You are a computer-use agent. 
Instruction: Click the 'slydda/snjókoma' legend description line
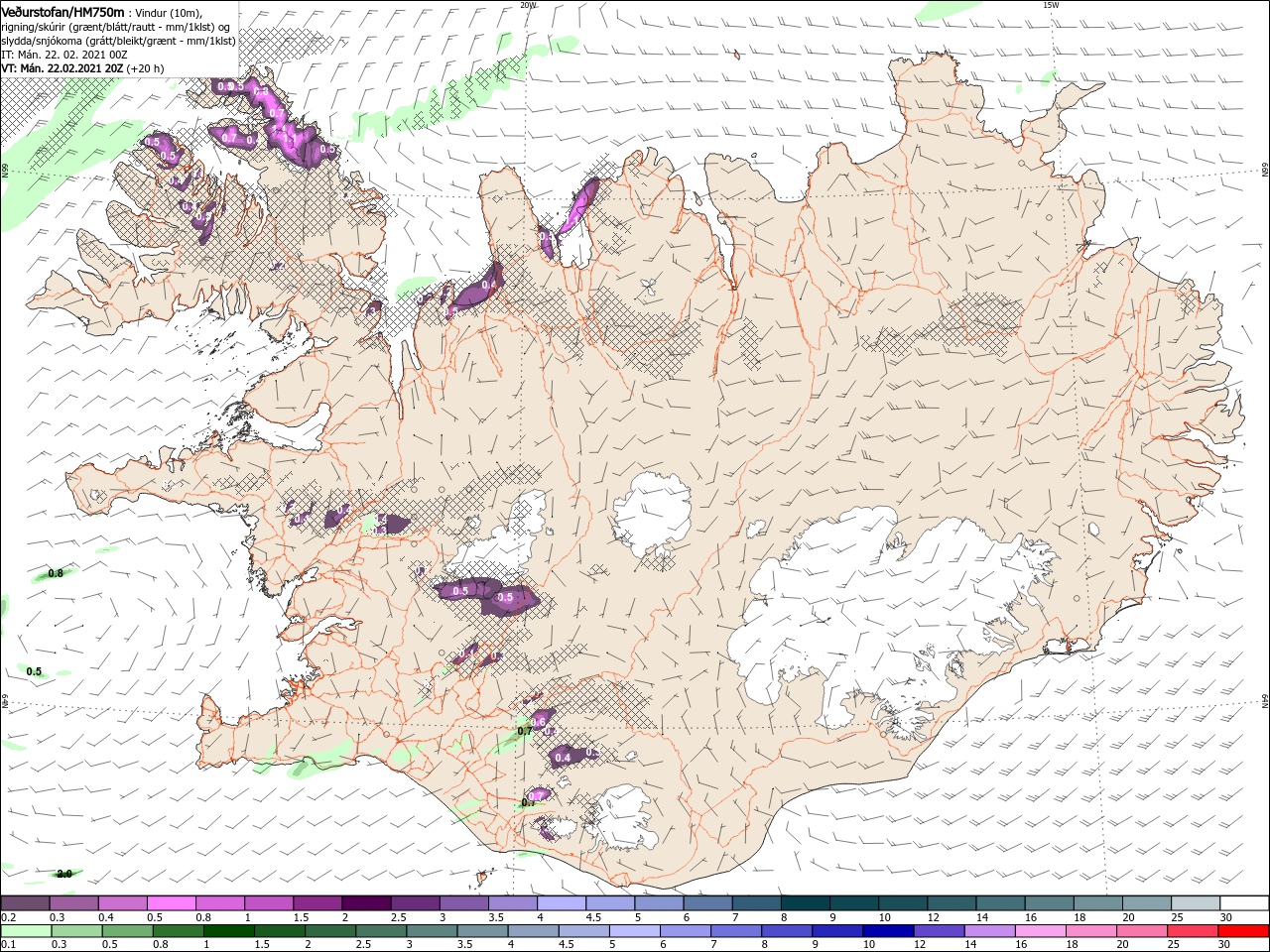tap(118, 41)
